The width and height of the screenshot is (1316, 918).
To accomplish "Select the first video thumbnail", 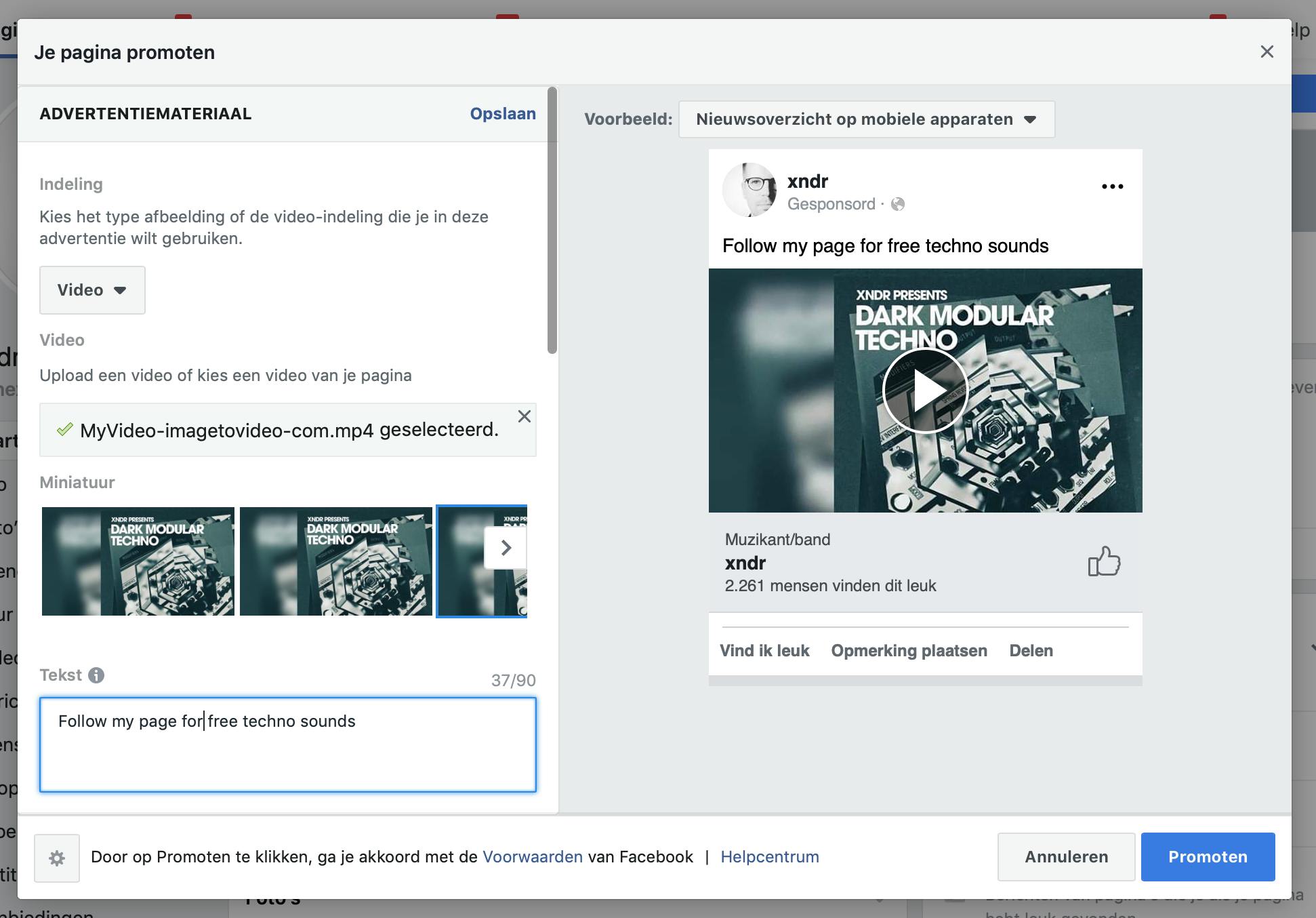I will pyautogui.click(x=138, y=561).
